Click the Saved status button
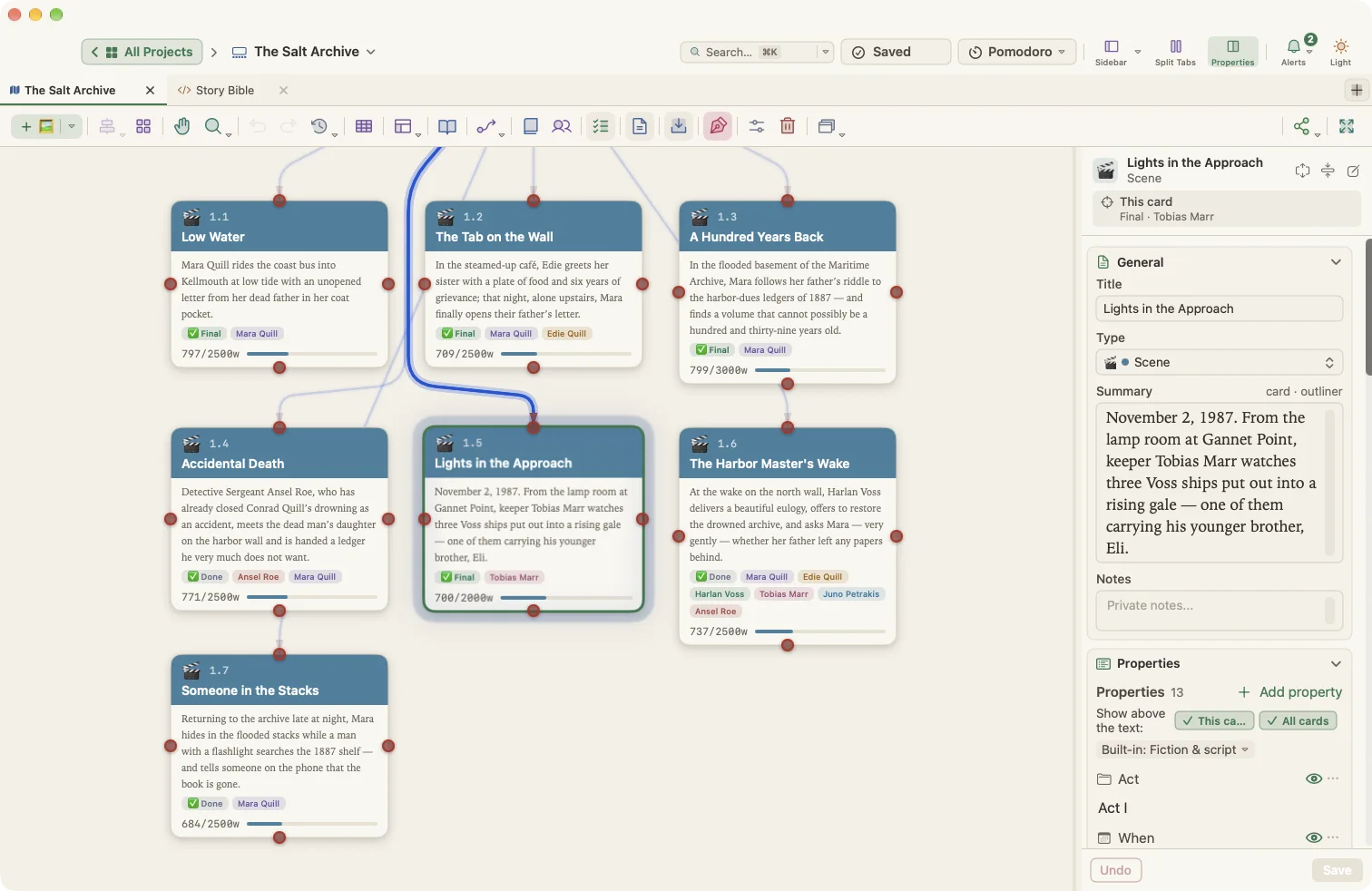The image size is (1372, 891). tap(896, 52)
